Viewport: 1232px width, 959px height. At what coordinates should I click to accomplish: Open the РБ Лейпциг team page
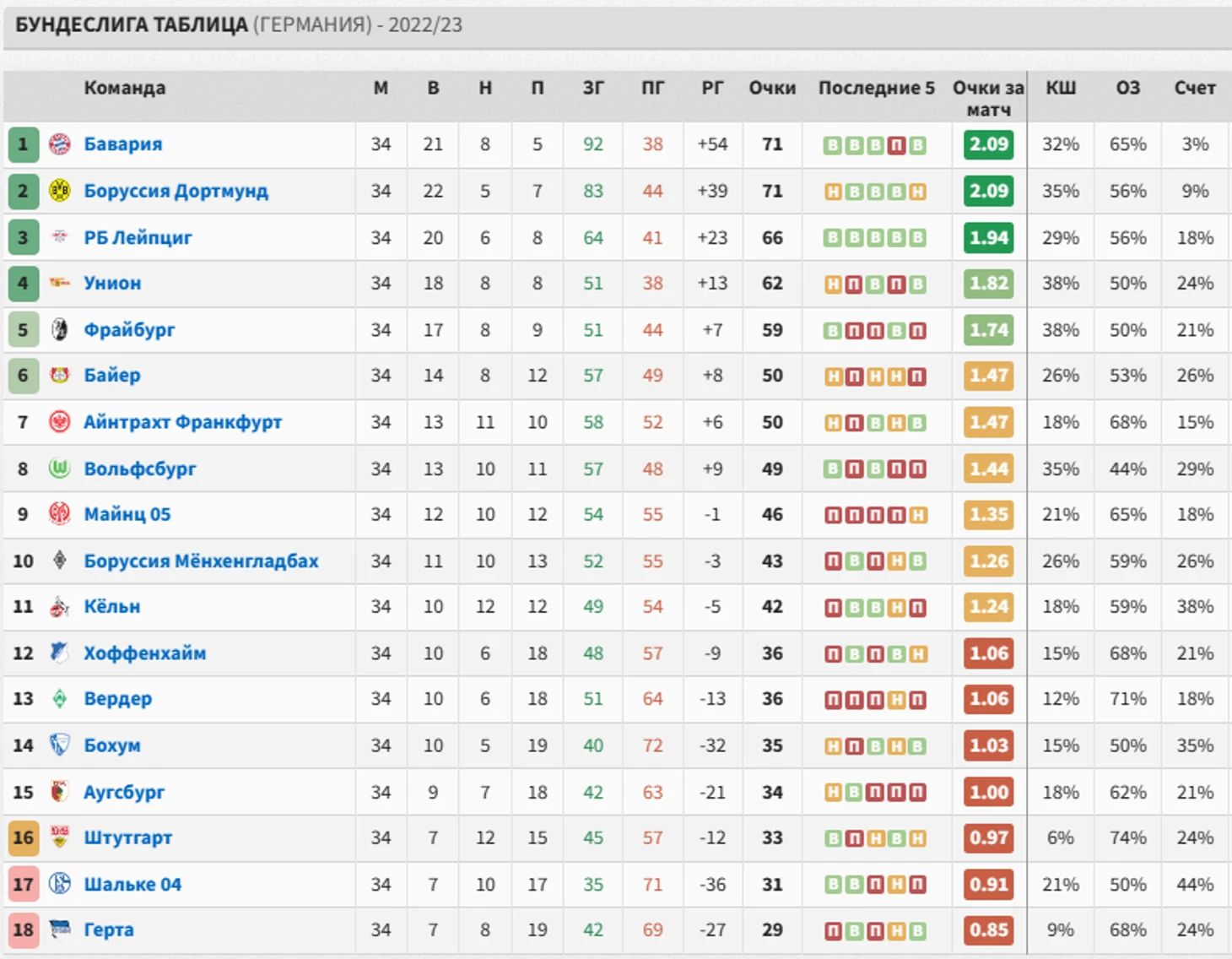click(138, 238)
